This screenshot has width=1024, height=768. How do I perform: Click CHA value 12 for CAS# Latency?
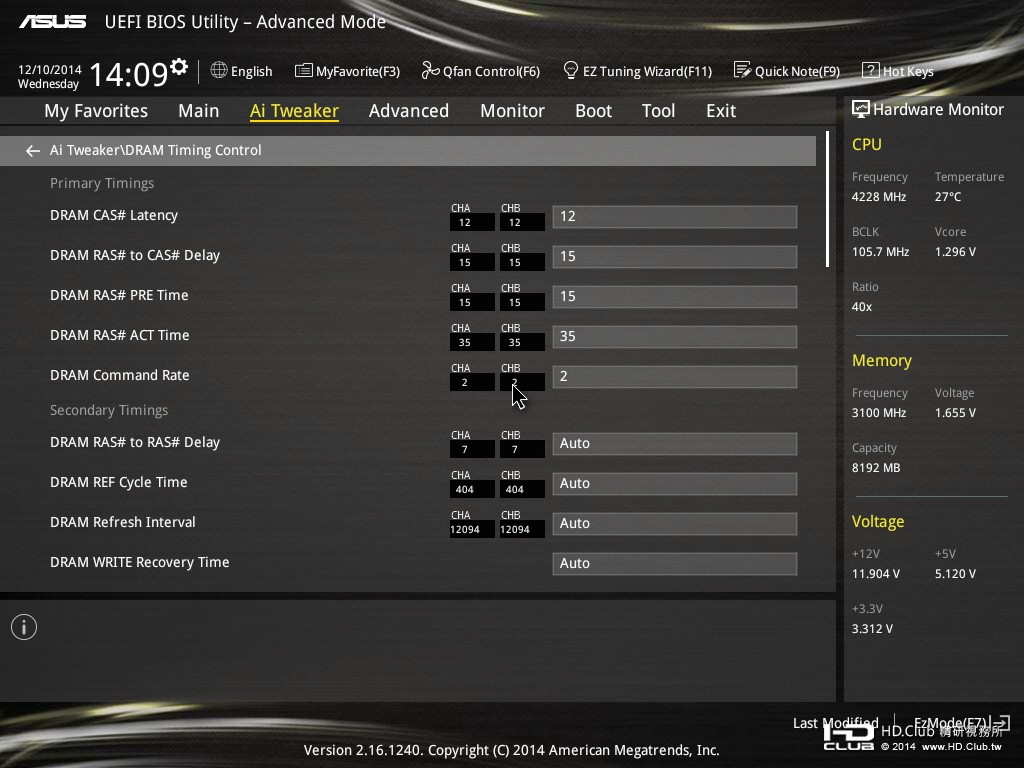click(472, 223)
